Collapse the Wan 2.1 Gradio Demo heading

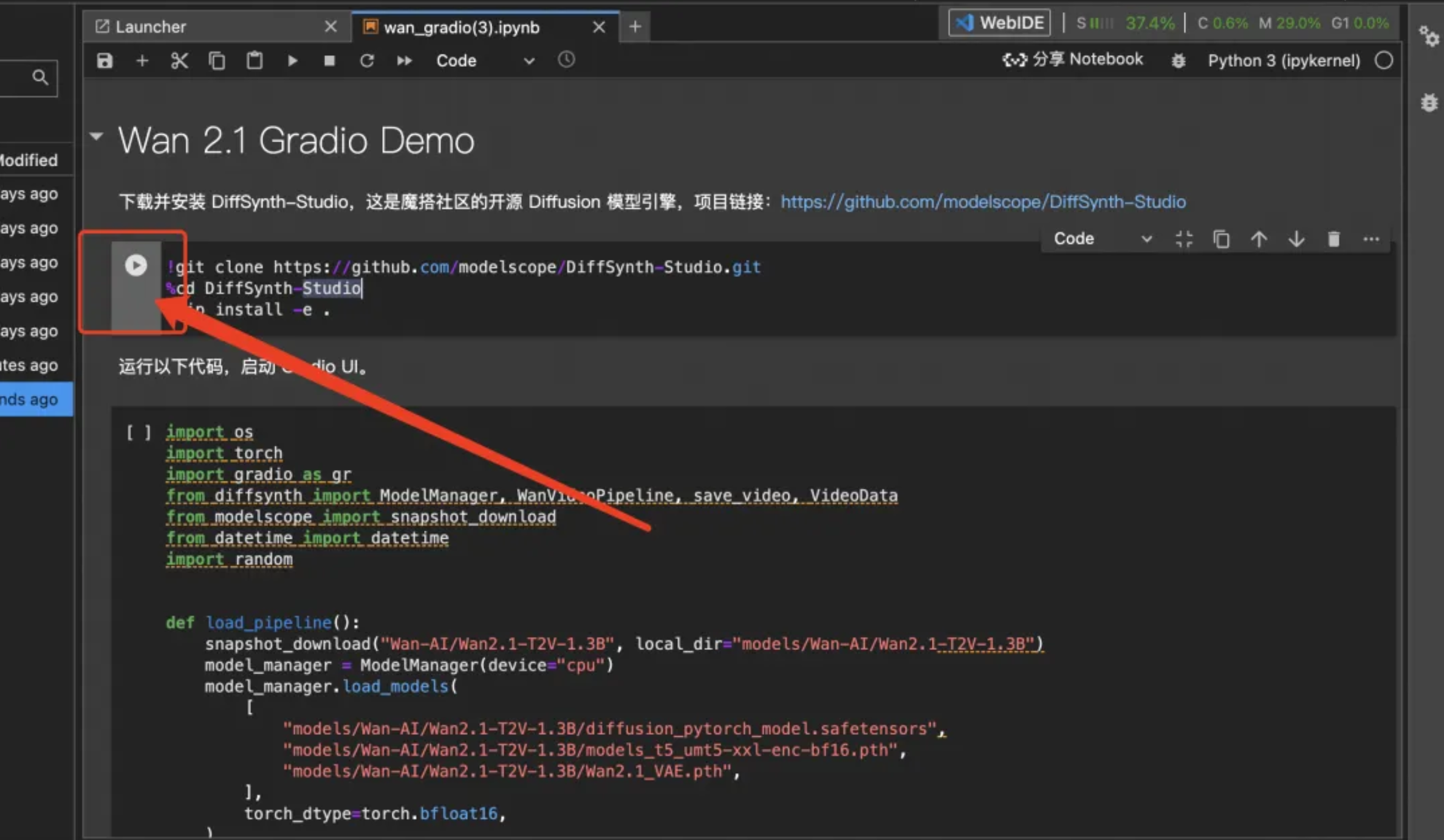[97, 137]
